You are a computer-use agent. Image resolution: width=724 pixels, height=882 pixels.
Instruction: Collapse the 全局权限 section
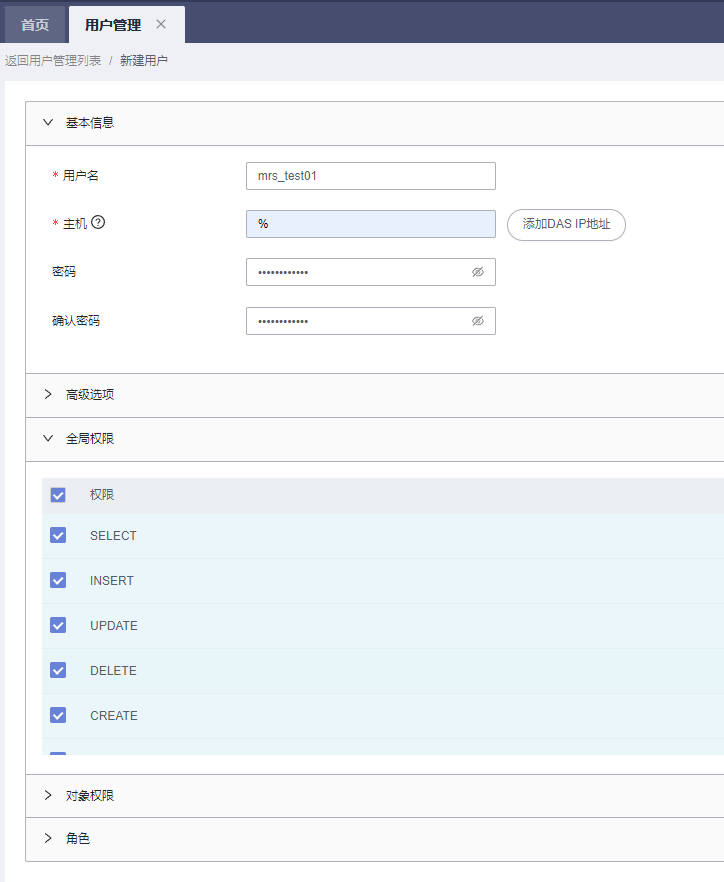coord(48,438)
